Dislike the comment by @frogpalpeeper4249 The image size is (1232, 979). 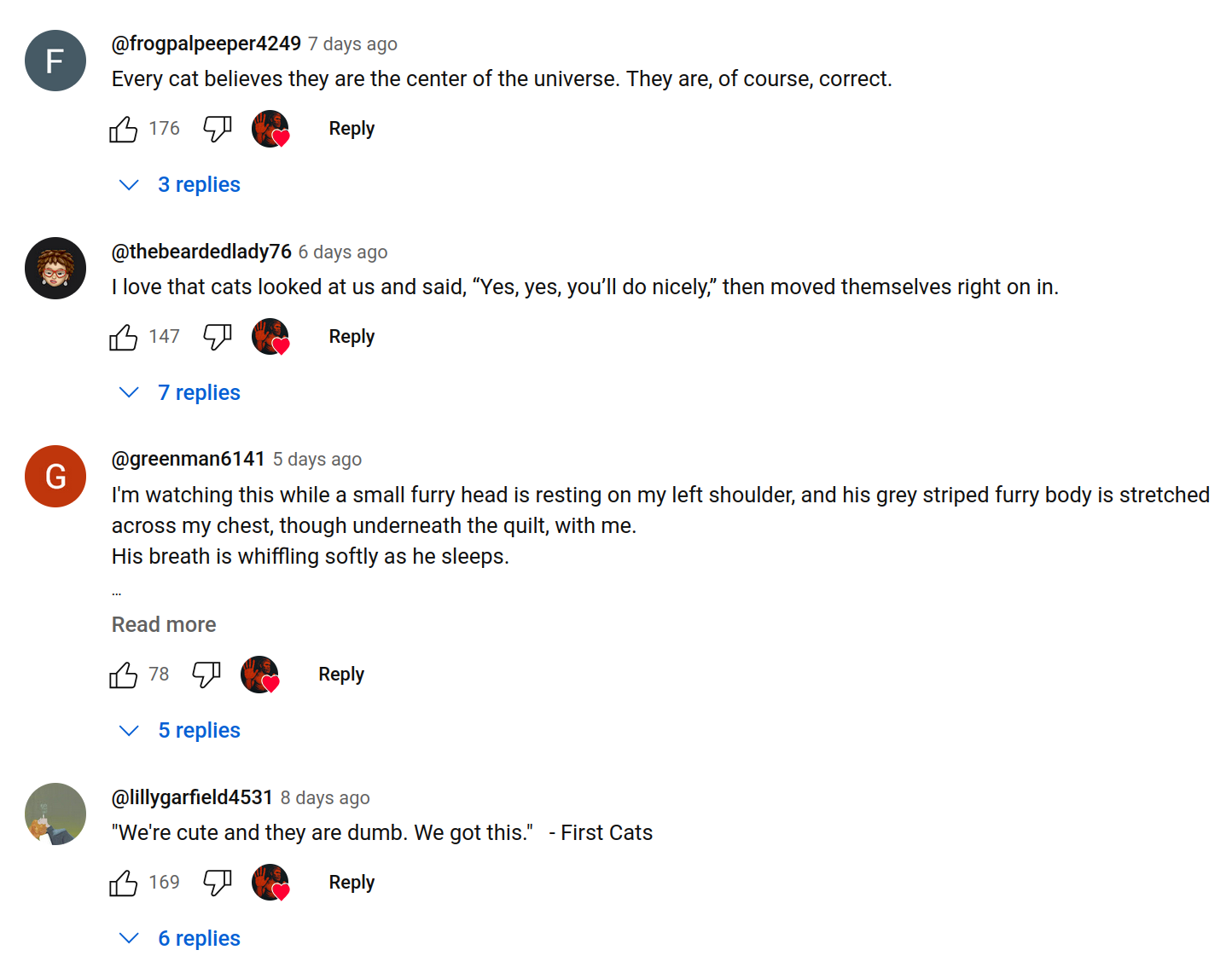tap(218, 129)
